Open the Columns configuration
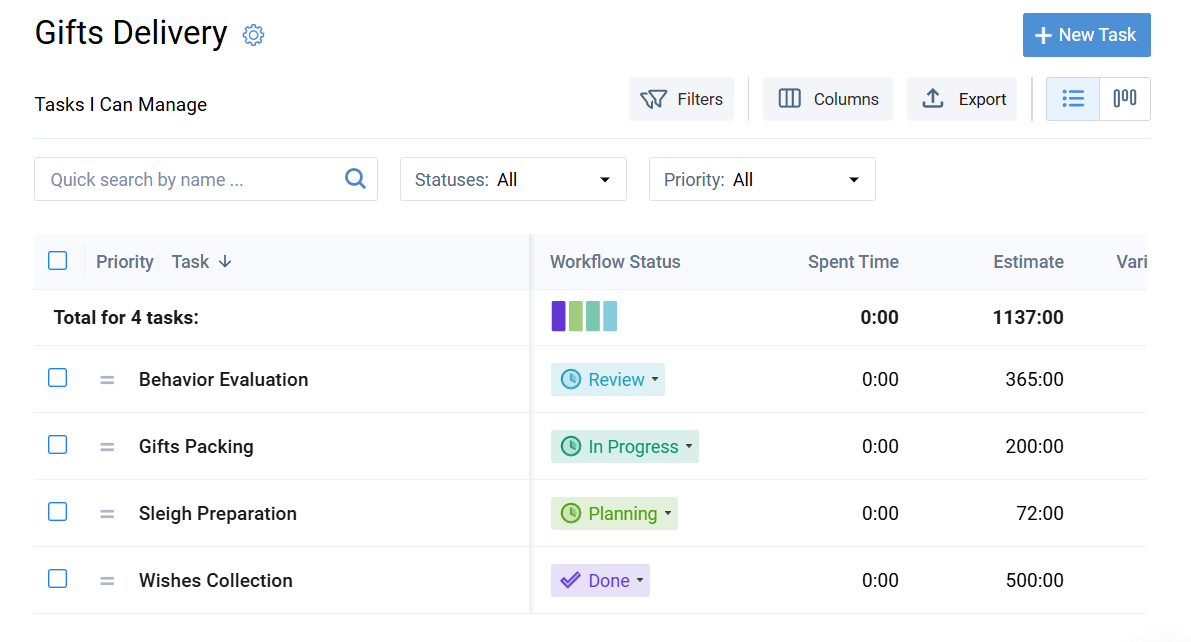The height and width of the screenshot is (642, 1191). 827,99
